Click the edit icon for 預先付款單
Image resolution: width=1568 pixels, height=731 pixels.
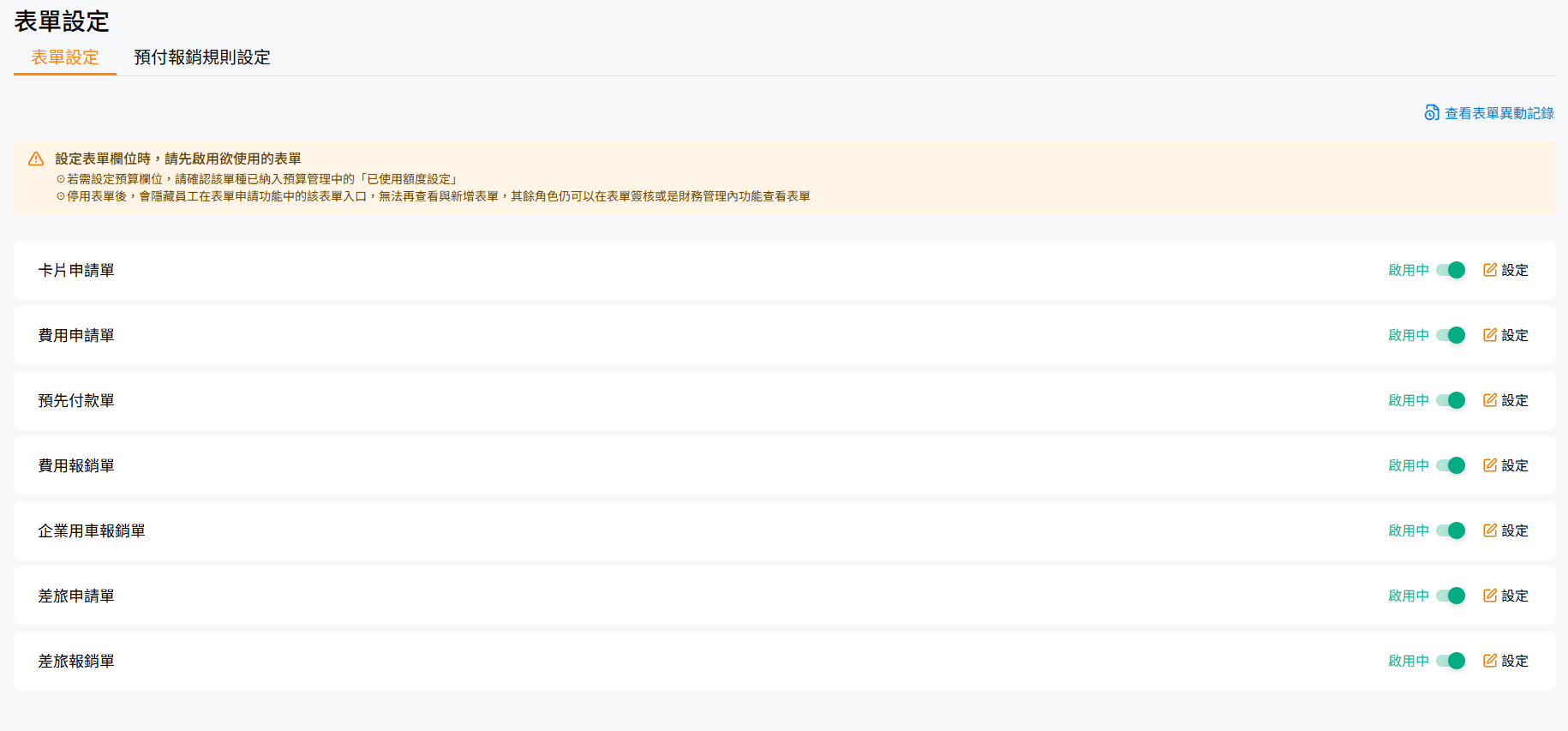(x=1490, y=400)
